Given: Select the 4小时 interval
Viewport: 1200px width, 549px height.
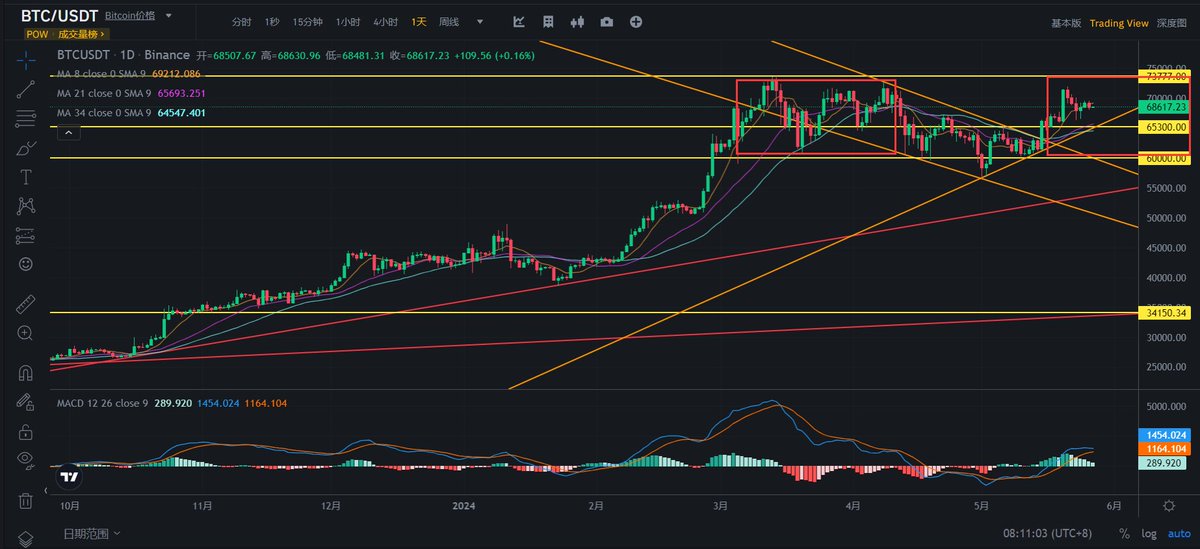Looking at the screenshot, I should [x=385, y=22].
